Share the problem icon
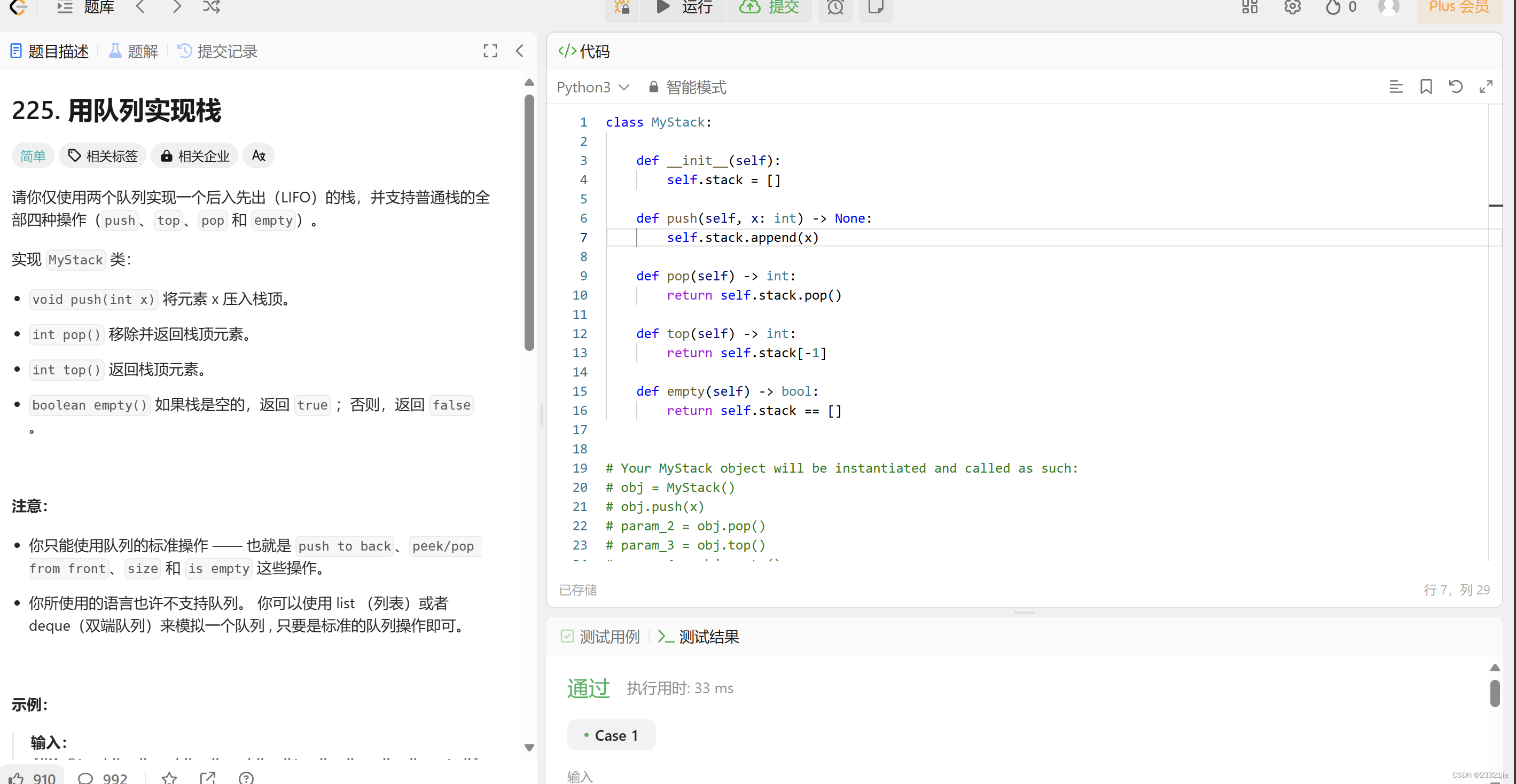This screenshot has height=784, width=1516. click(208, 778)
